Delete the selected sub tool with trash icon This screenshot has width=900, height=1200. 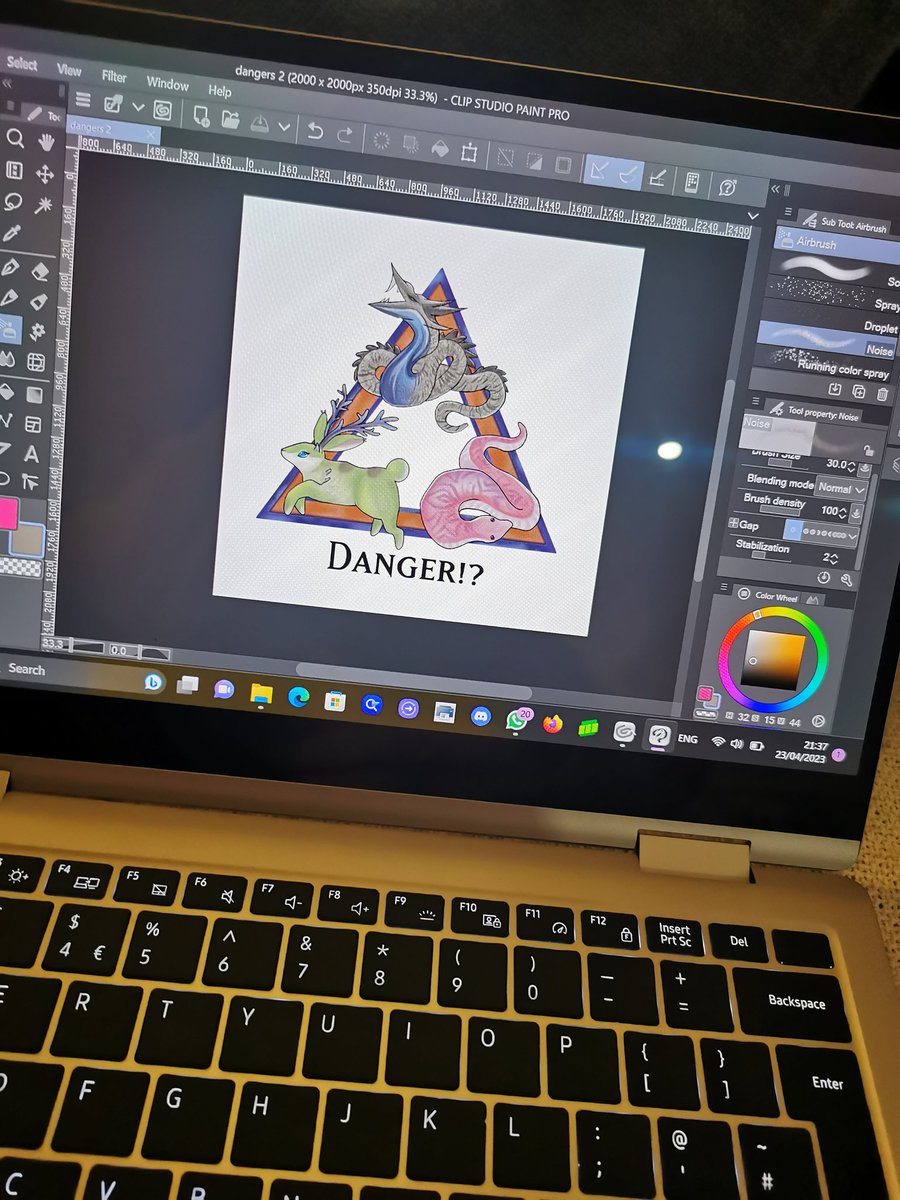click(x=883, y=393)
